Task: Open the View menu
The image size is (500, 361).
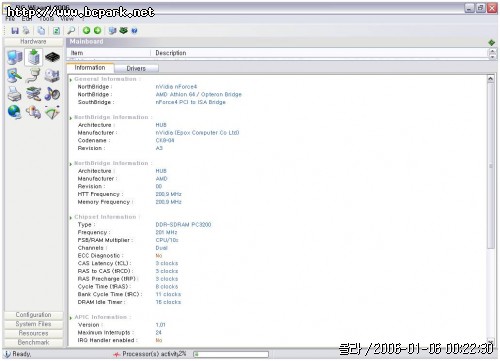Action: 67,19
